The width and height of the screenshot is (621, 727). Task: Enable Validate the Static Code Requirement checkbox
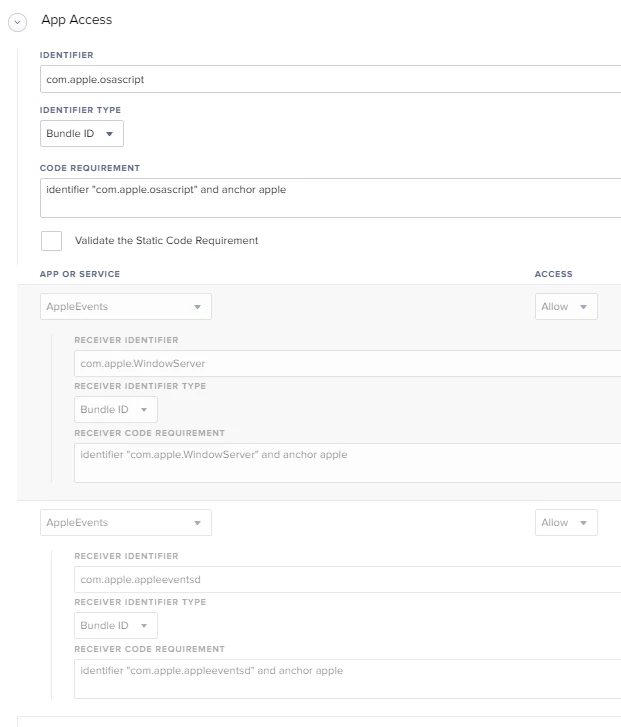coord(51,241)
